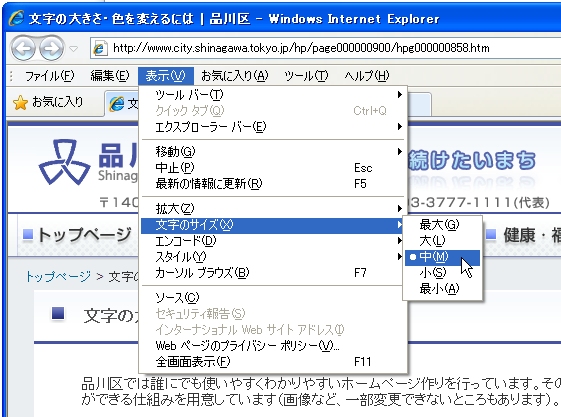
Task: Set text size to 最小(A)
Action: click(442, 289)
